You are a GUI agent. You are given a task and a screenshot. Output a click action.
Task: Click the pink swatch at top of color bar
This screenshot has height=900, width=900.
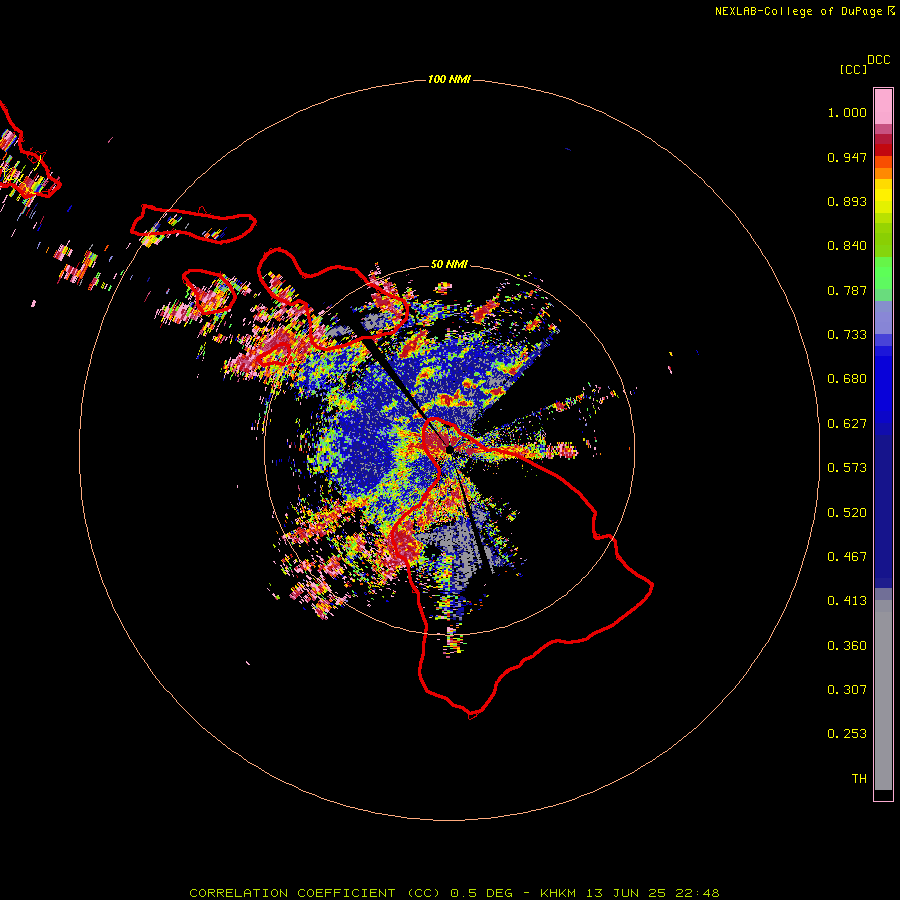point(883,107)
